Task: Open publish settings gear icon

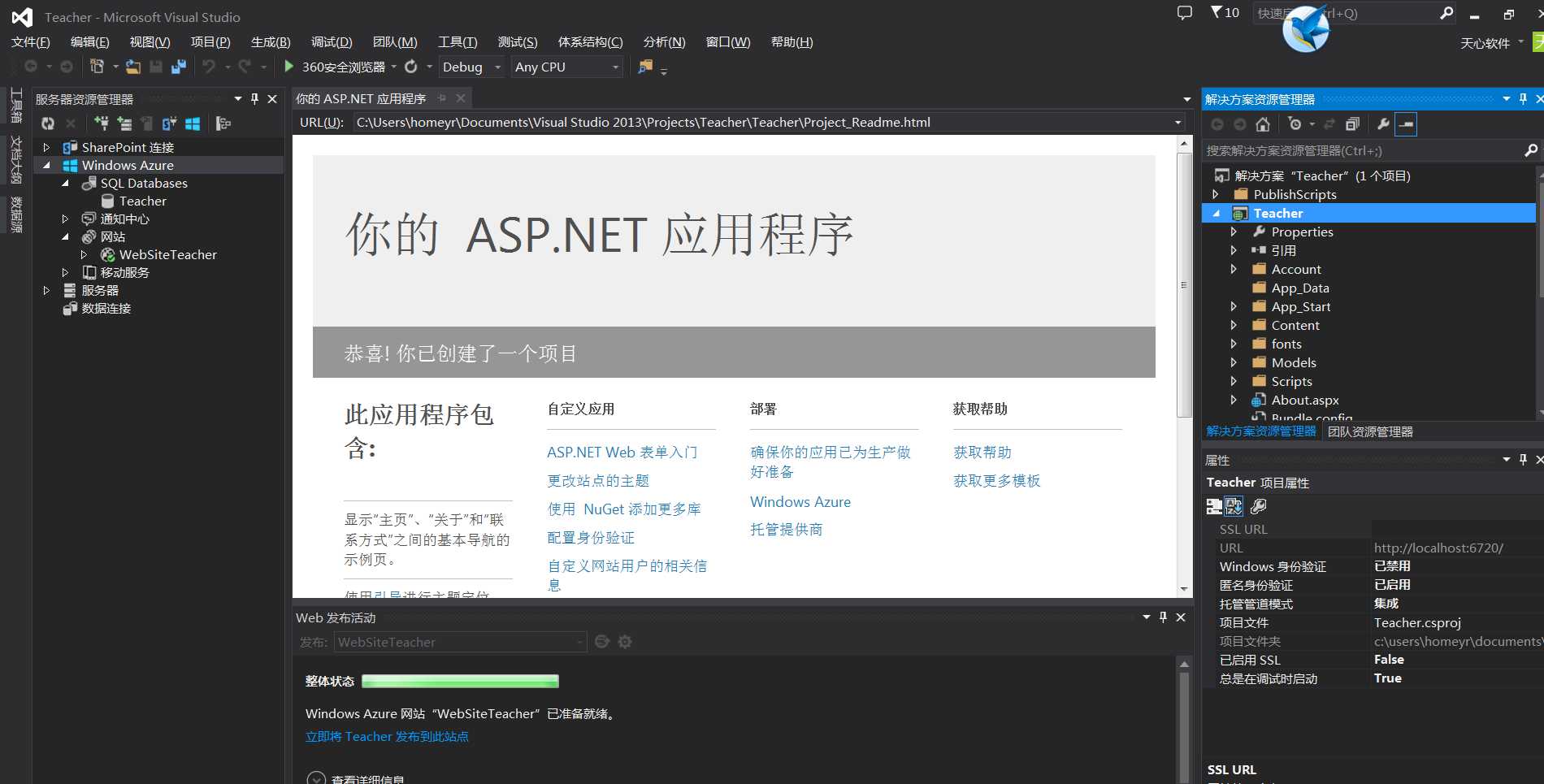Action: 625,642
